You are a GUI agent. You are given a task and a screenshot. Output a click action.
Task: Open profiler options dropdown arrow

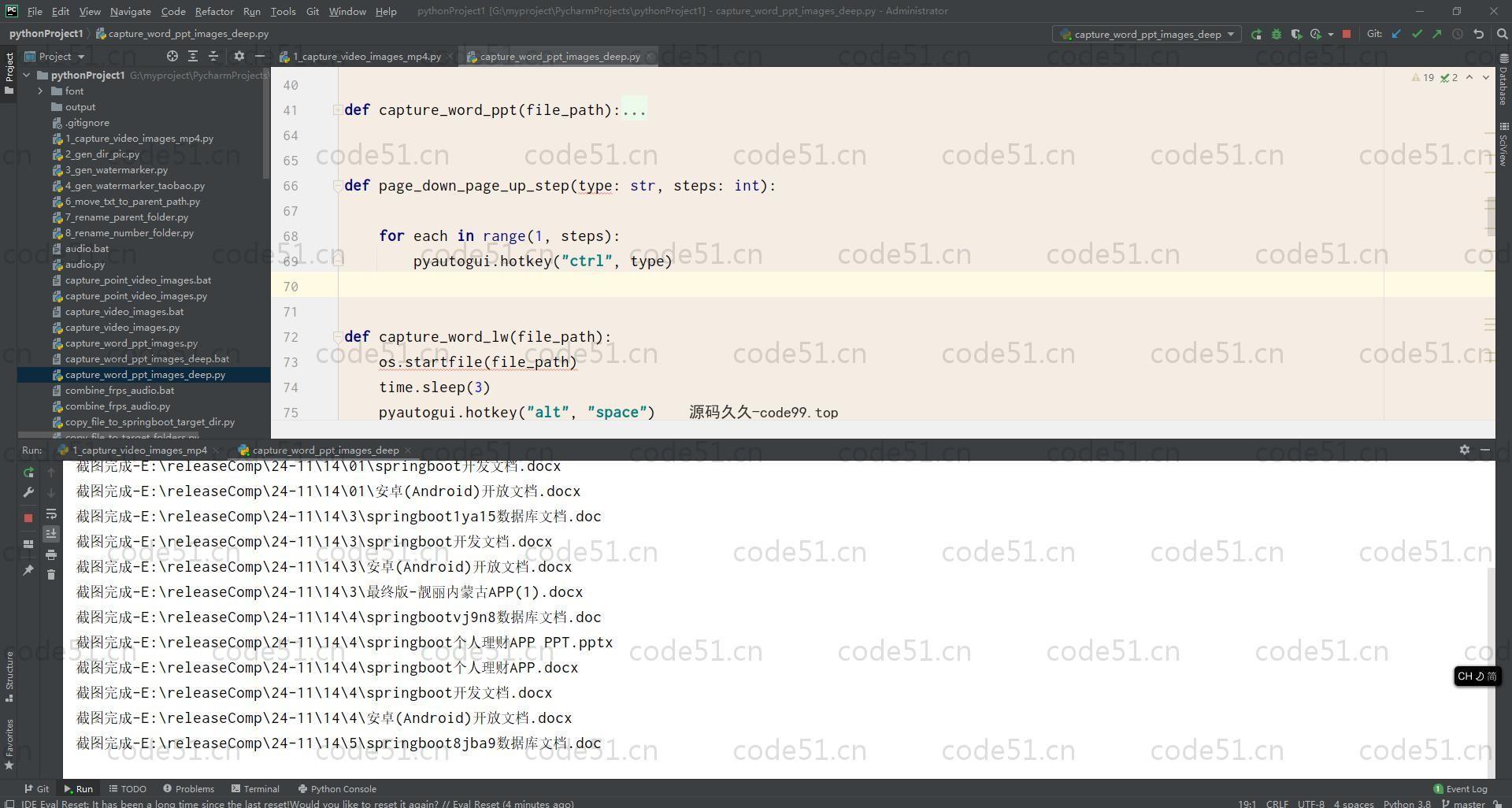tap(1330, 34)
